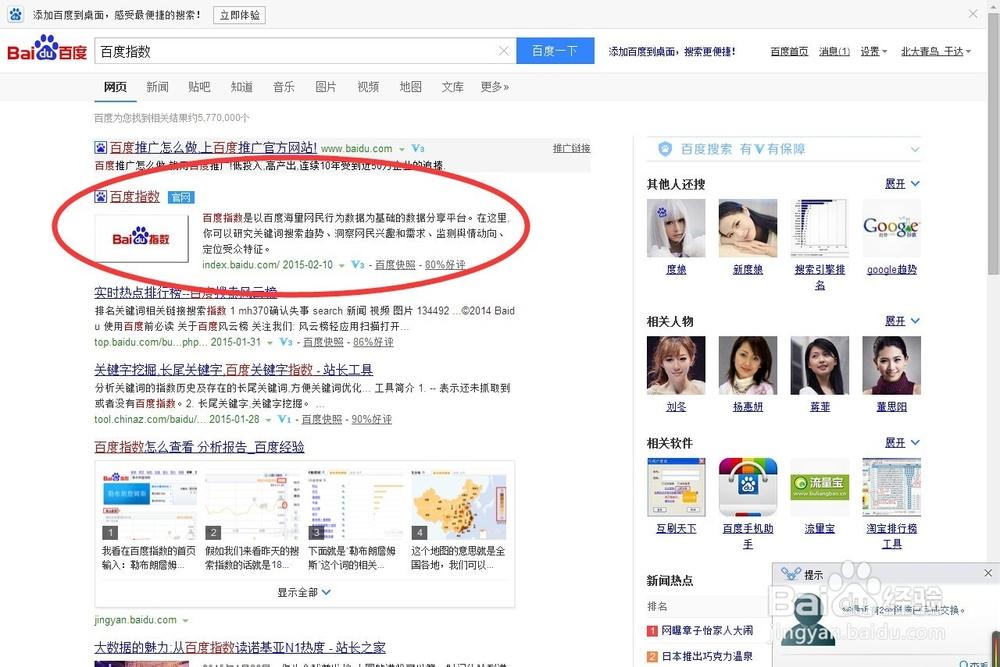Viewport: 1000px width, 667px height.
Task: Click V1 badge on tool.chinaz.com result
Action: coord(284,419)
